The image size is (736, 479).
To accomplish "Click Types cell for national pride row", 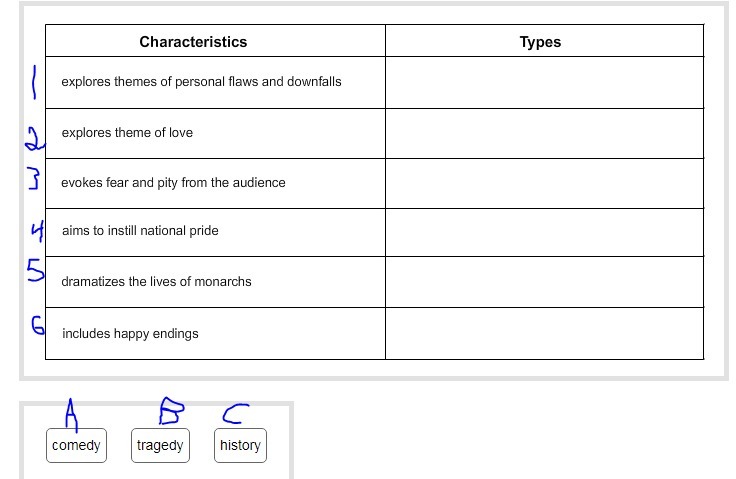I will (x=544, y=232).
